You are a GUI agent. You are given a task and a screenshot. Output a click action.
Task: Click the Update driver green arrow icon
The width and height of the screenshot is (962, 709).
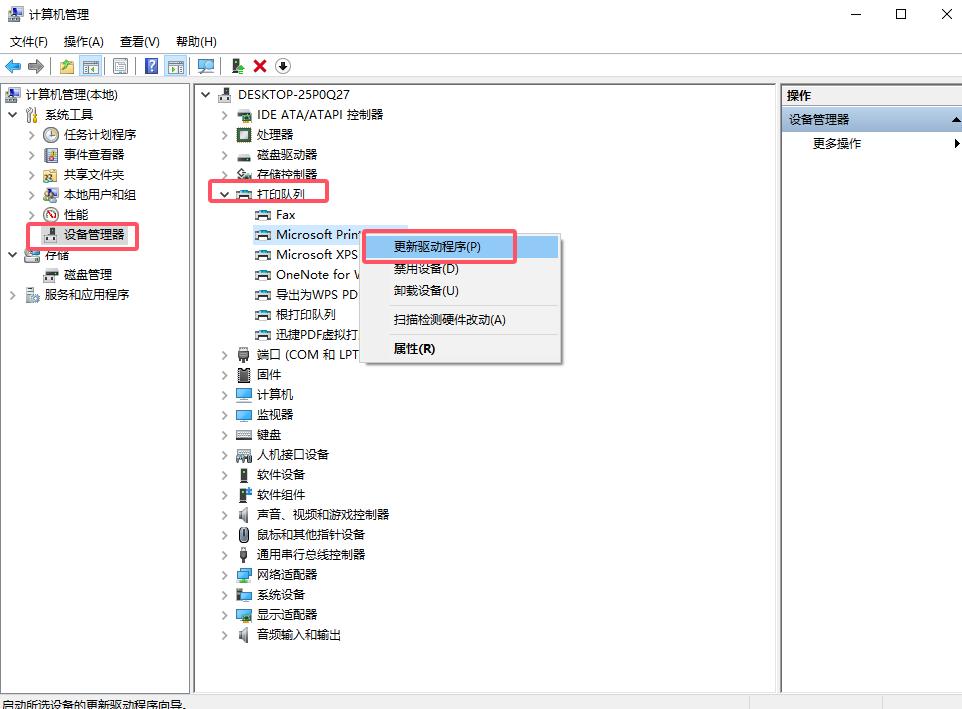pyautogui.click(x=237, y=66)
